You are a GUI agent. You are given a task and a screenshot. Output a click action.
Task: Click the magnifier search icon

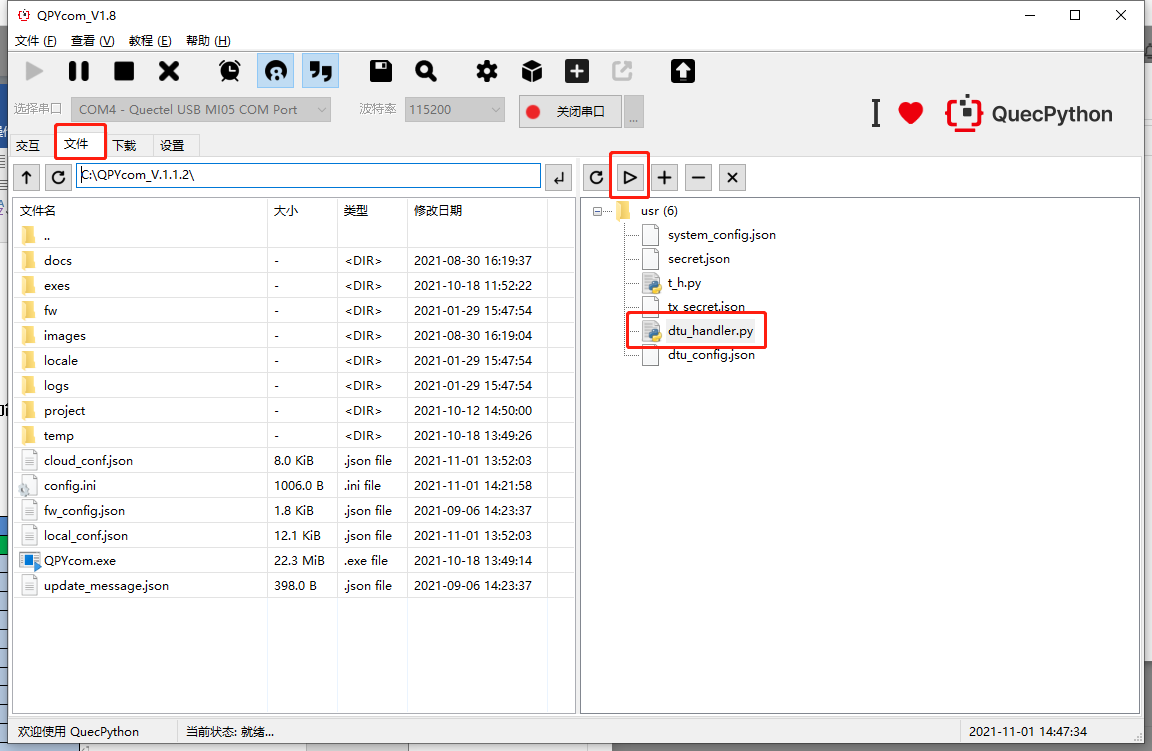[x=425, y=71]
